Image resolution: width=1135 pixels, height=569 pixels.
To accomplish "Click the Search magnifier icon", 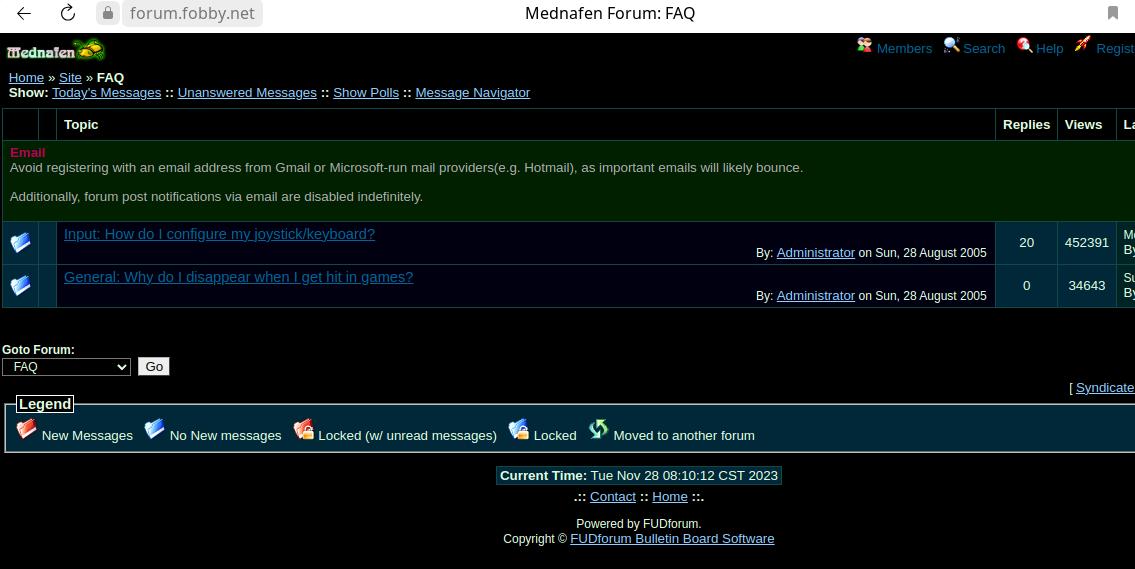I will tap(951, 46).
